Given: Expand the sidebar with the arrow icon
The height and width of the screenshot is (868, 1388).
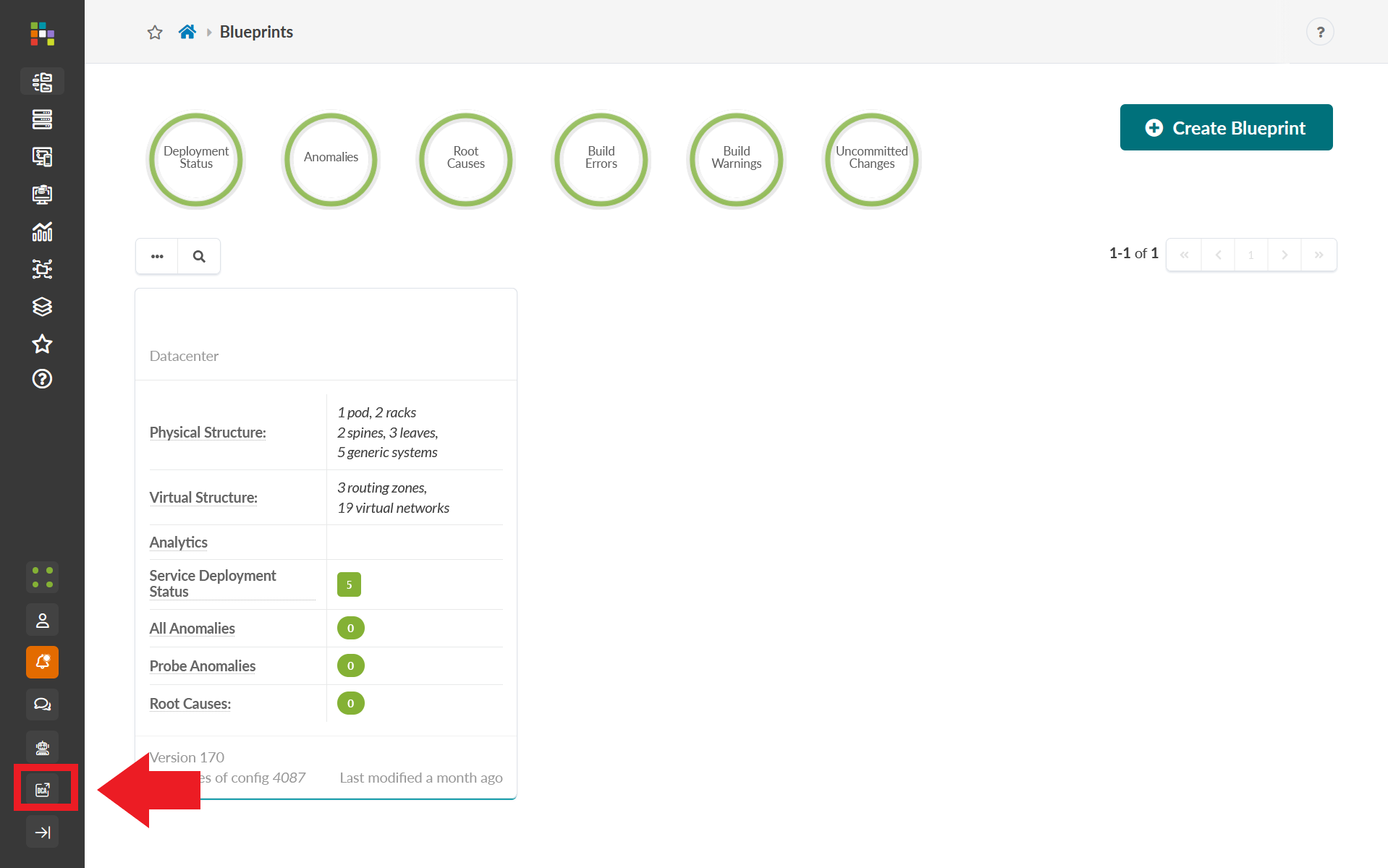Looking at the screenshot, I should (x=42, y=832).
